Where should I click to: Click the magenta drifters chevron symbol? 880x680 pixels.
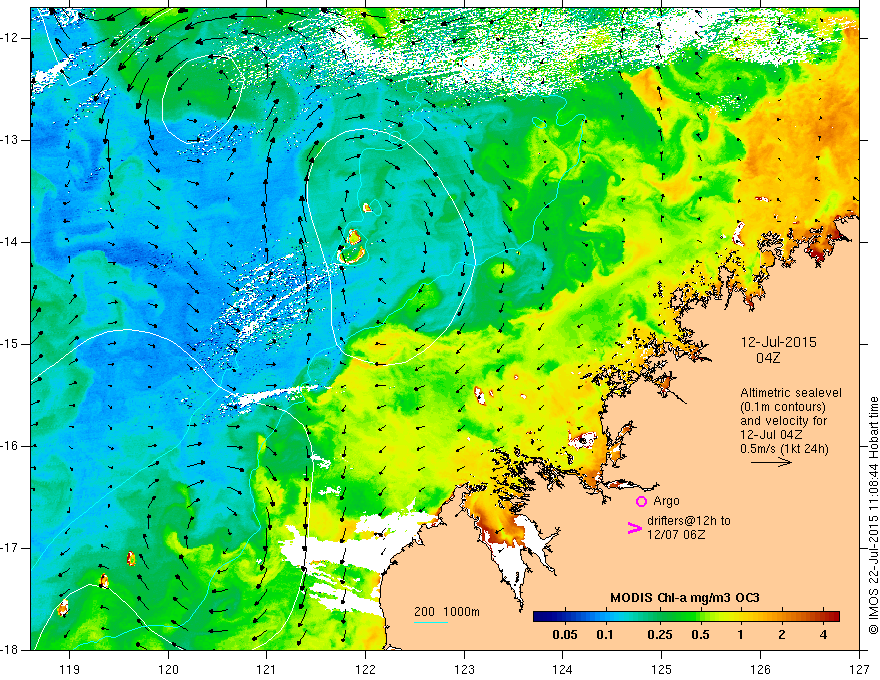tap(635, 528)
